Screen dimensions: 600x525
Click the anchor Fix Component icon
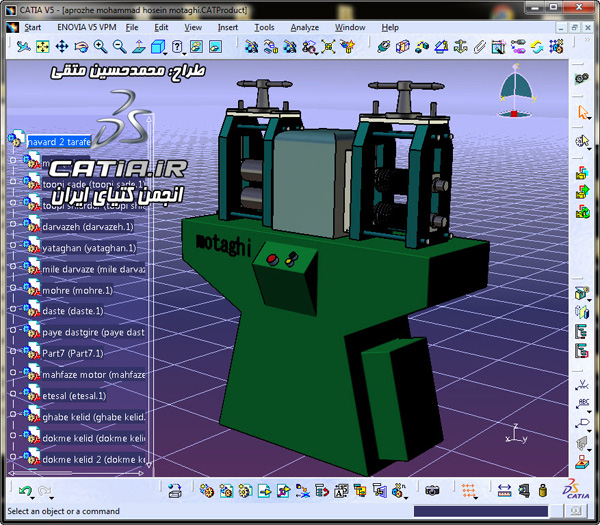point(460,47)
